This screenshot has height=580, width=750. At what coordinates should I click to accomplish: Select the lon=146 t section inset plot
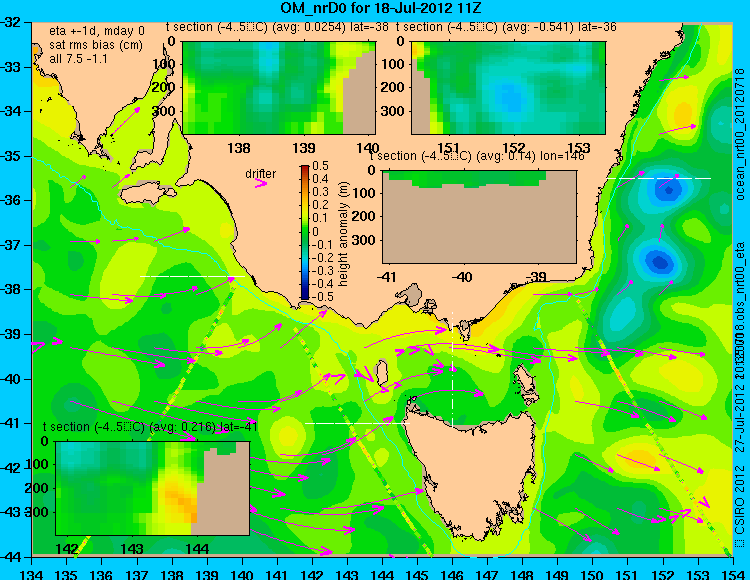pos(479,217)
